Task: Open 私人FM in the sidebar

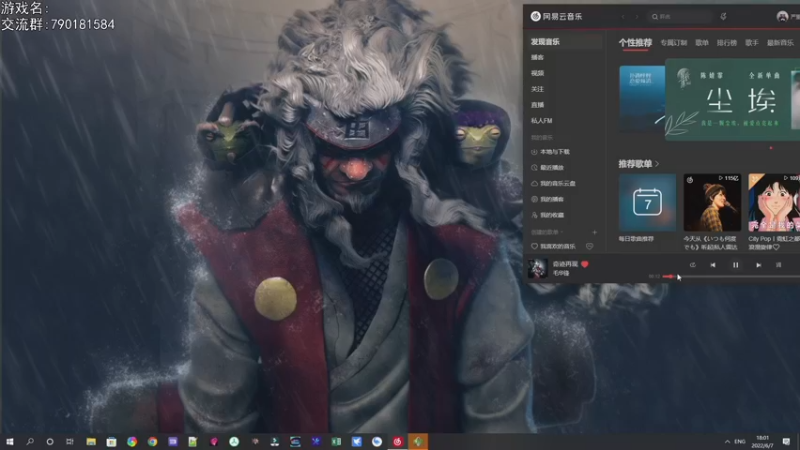Action: pos(541,121)
